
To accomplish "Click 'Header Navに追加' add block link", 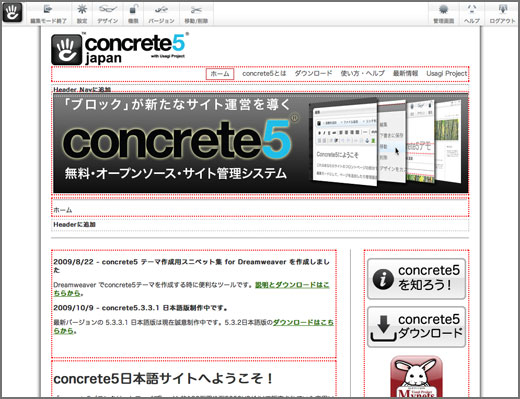I will (82, 89).
